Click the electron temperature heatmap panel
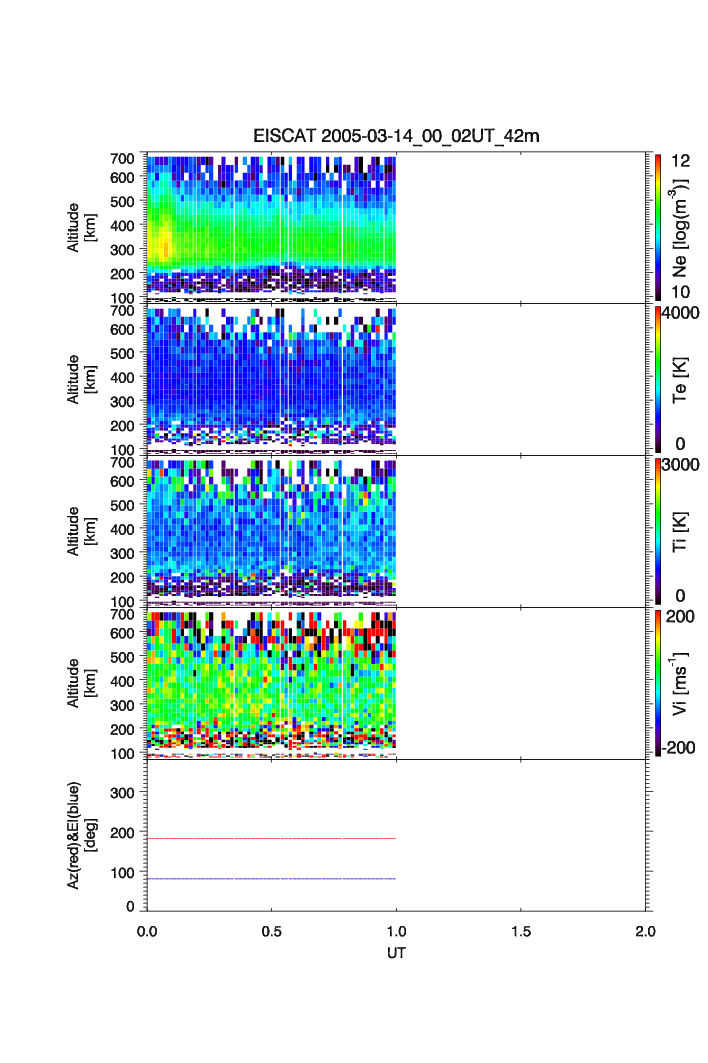Viewport: 708px width, 1063px height. coord(271,380)
